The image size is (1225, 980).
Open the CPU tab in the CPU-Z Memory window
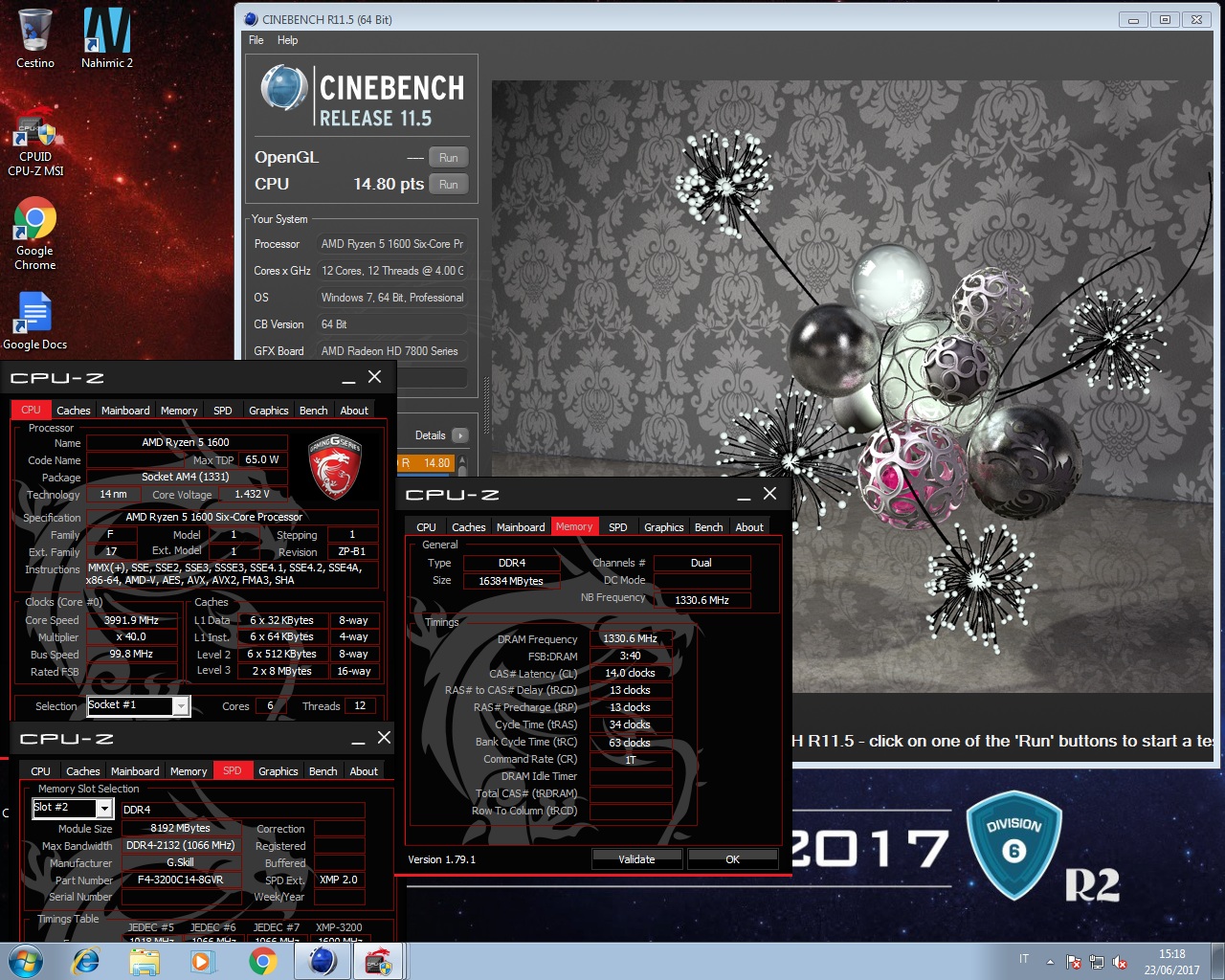point(427,527)
